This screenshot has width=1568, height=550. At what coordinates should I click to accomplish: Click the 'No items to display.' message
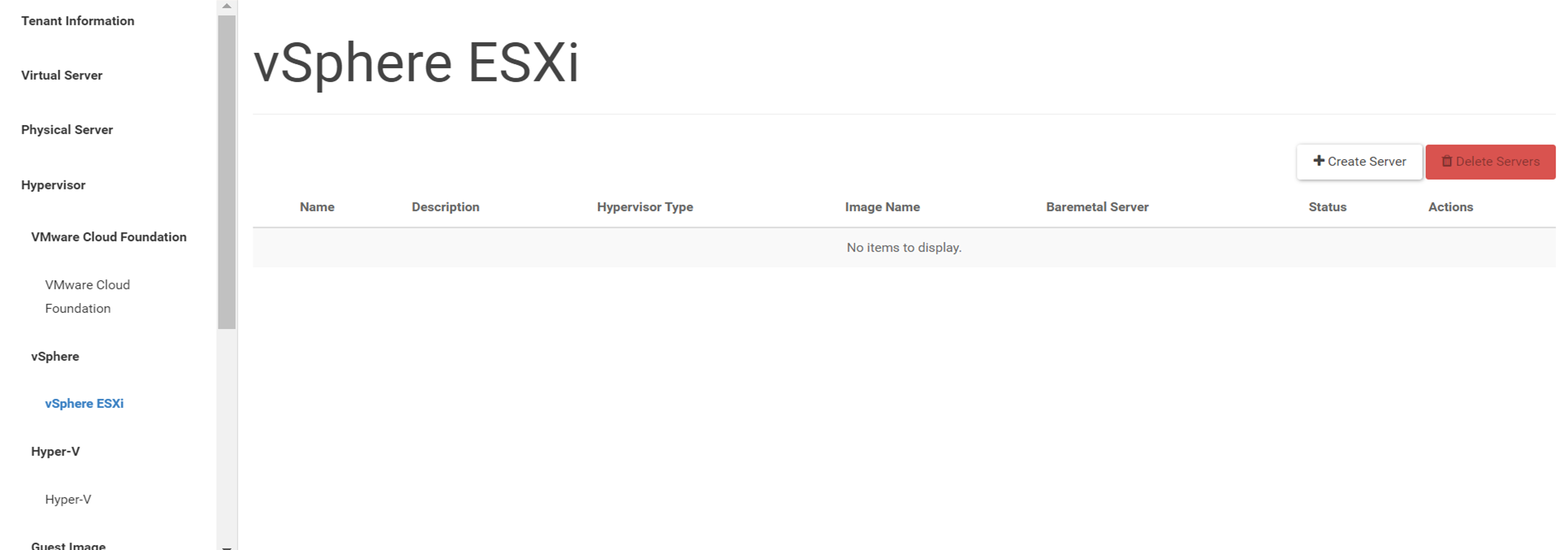pos(904,248)
